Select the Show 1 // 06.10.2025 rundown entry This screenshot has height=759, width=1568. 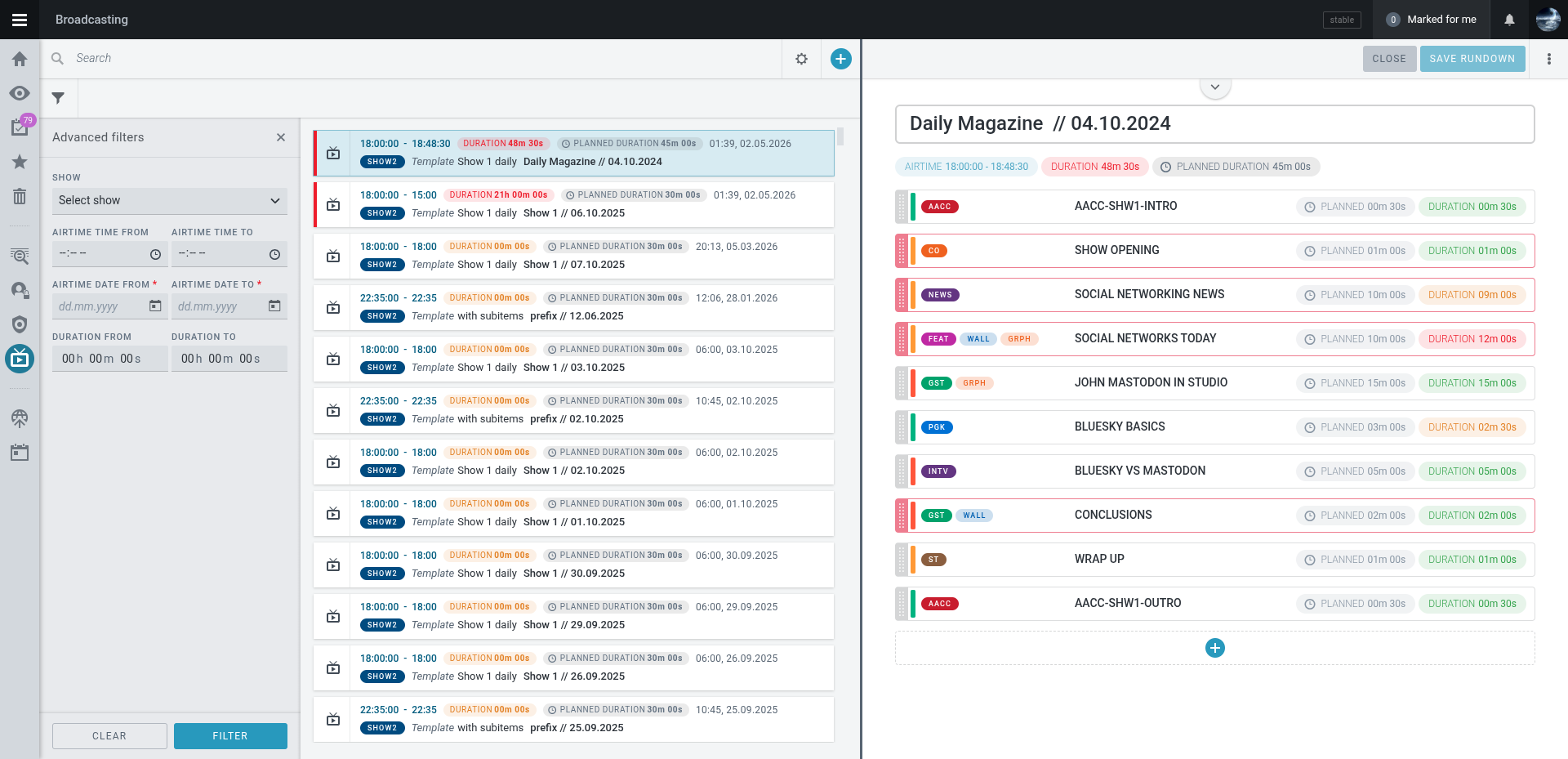click(x=574, y=204)
